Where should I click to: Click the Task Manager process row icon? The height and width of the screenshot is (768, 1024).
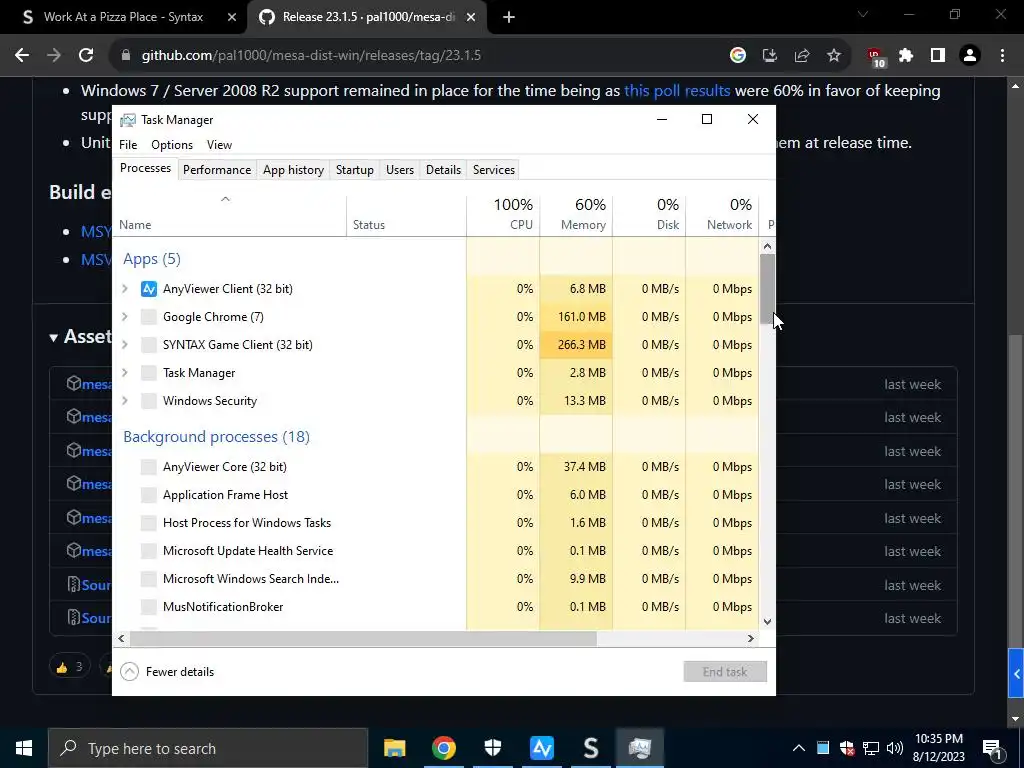149,373
